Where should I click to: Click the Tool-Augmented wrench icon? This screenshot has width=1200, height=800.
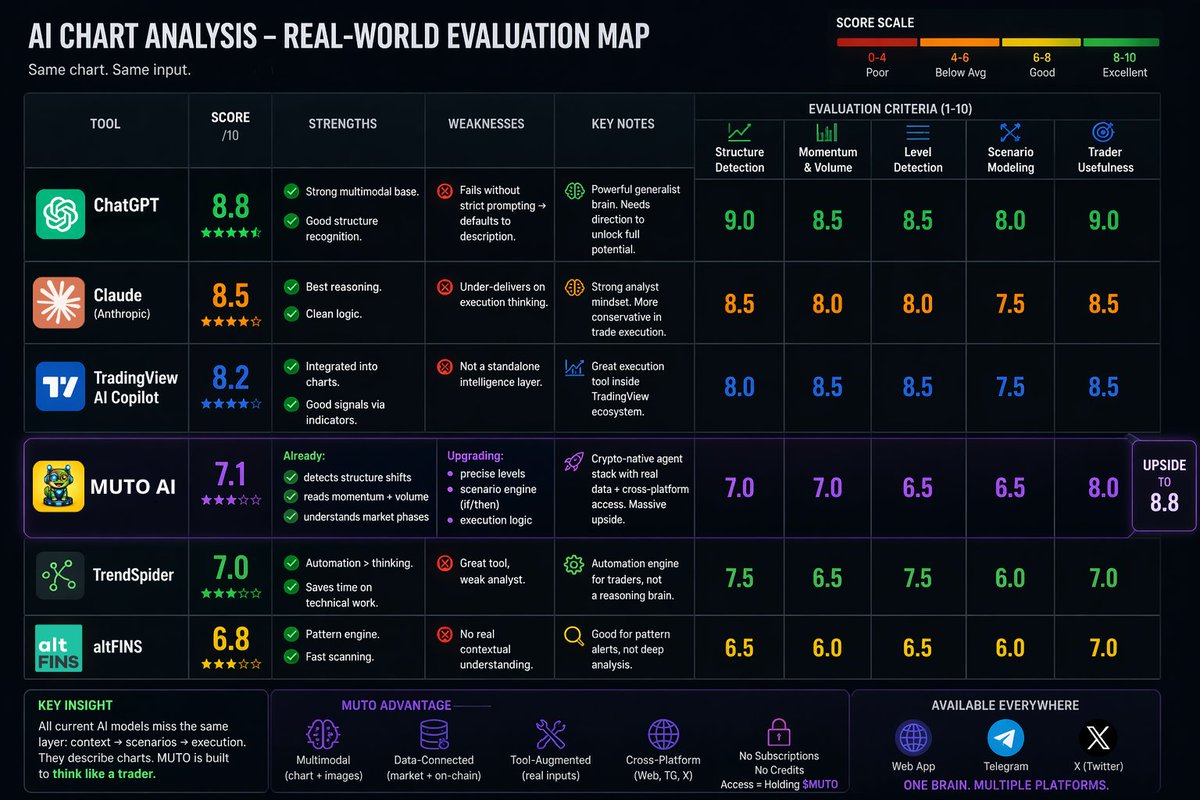point(551,735)
